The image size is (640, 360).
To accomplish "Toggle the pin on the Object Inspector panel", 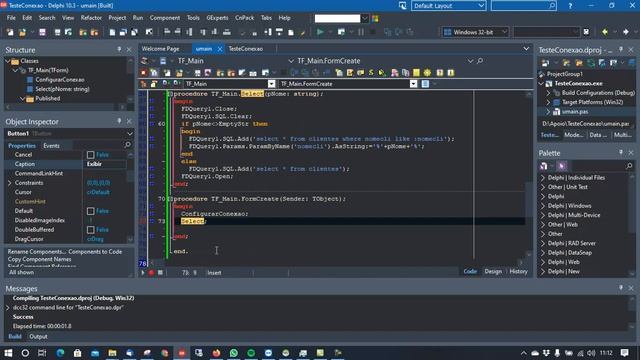I will click(119, 121).
